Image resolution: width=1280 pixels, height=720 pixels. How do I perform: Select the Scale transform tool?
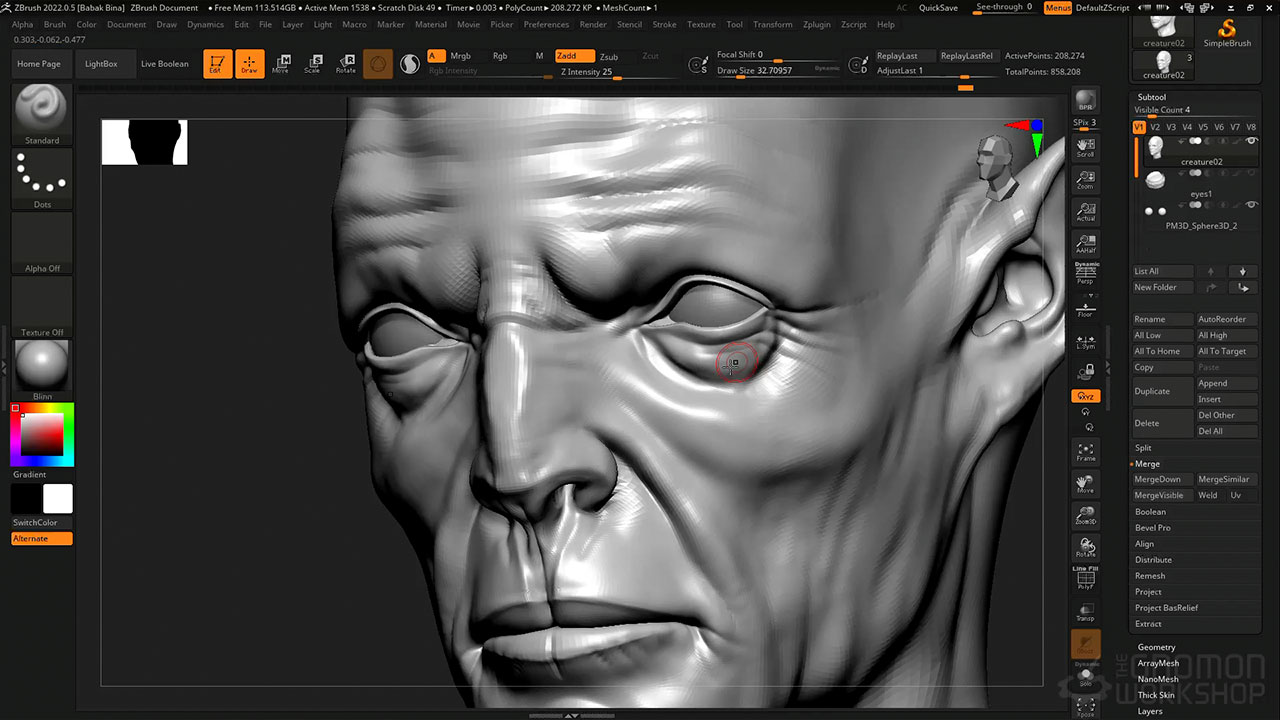pos(313,64)
